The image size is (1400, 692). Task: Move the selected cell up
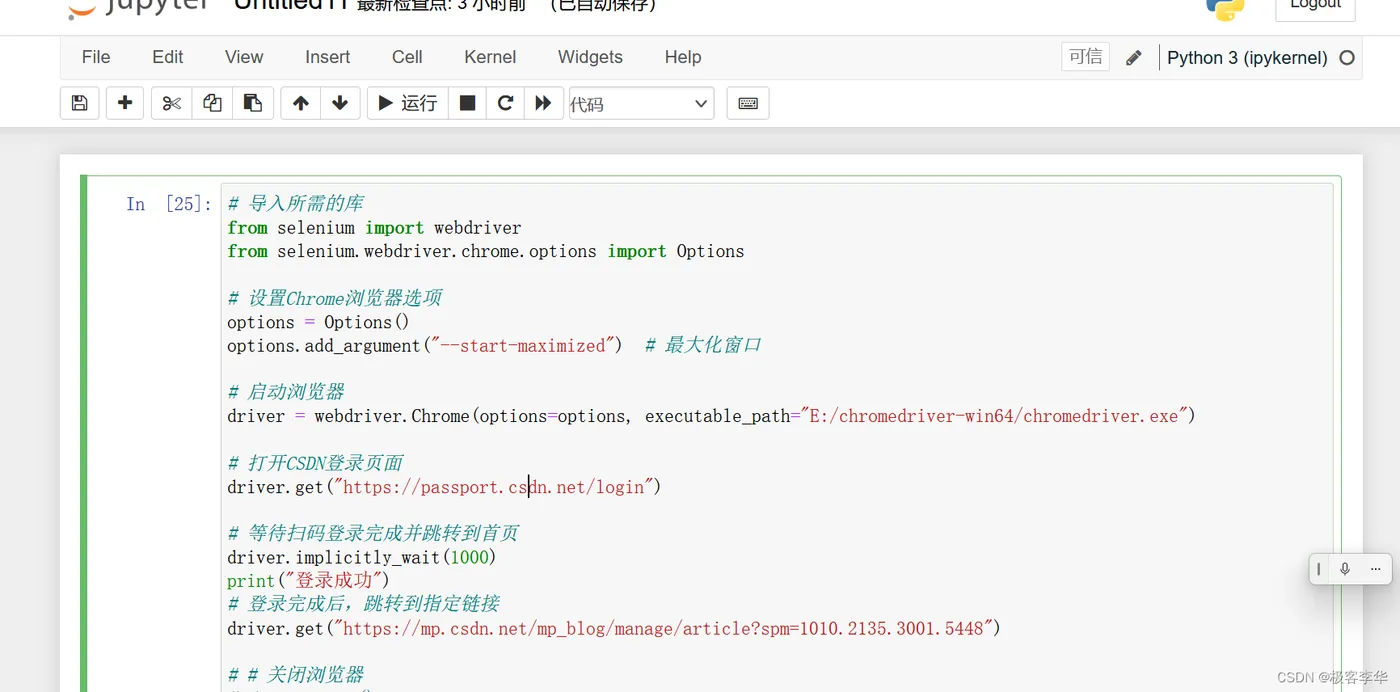[300, 103]
